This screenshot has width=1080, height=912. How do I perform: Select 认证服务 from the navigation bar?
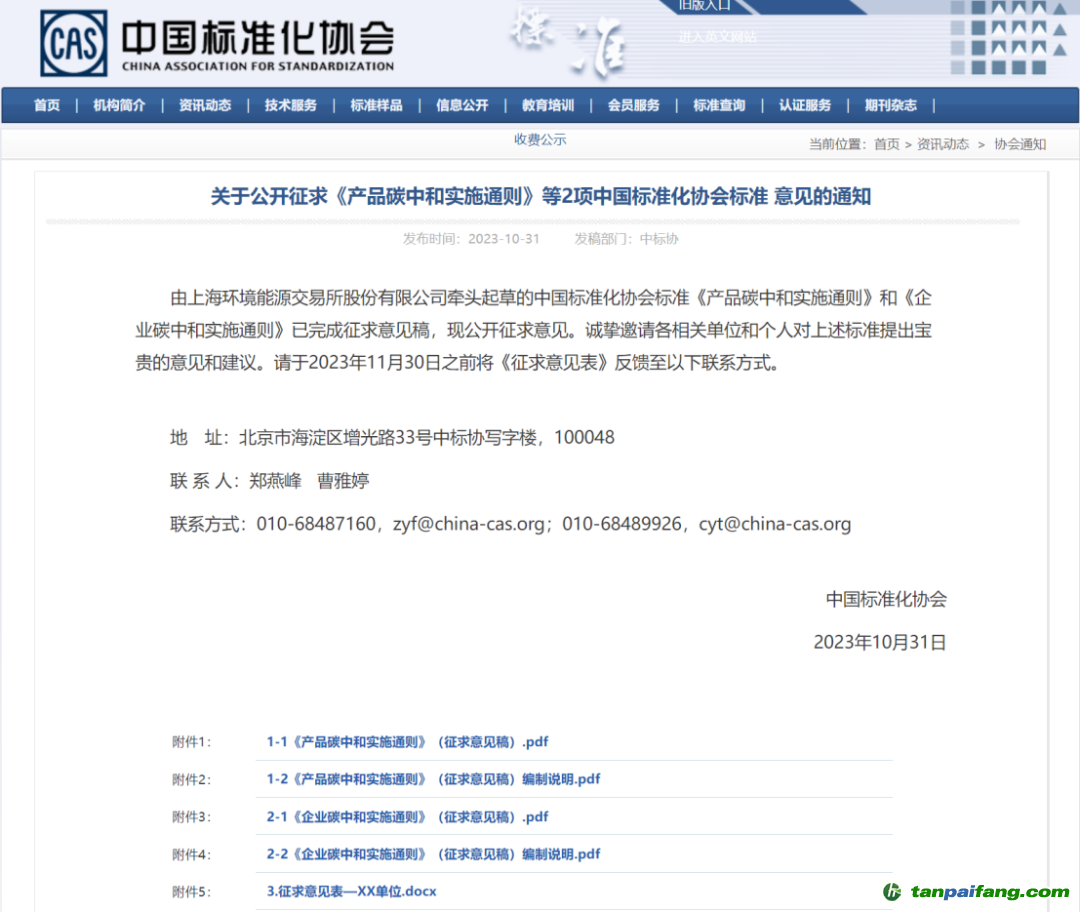click(805, 106)
